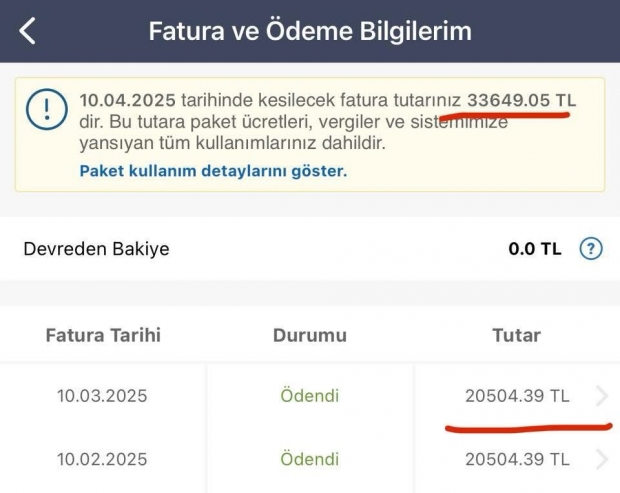Screen dimensions: 620x493
Task: Click the 20504.39 TL amount for 10.02.2025
Action: (x=517, y=460)
